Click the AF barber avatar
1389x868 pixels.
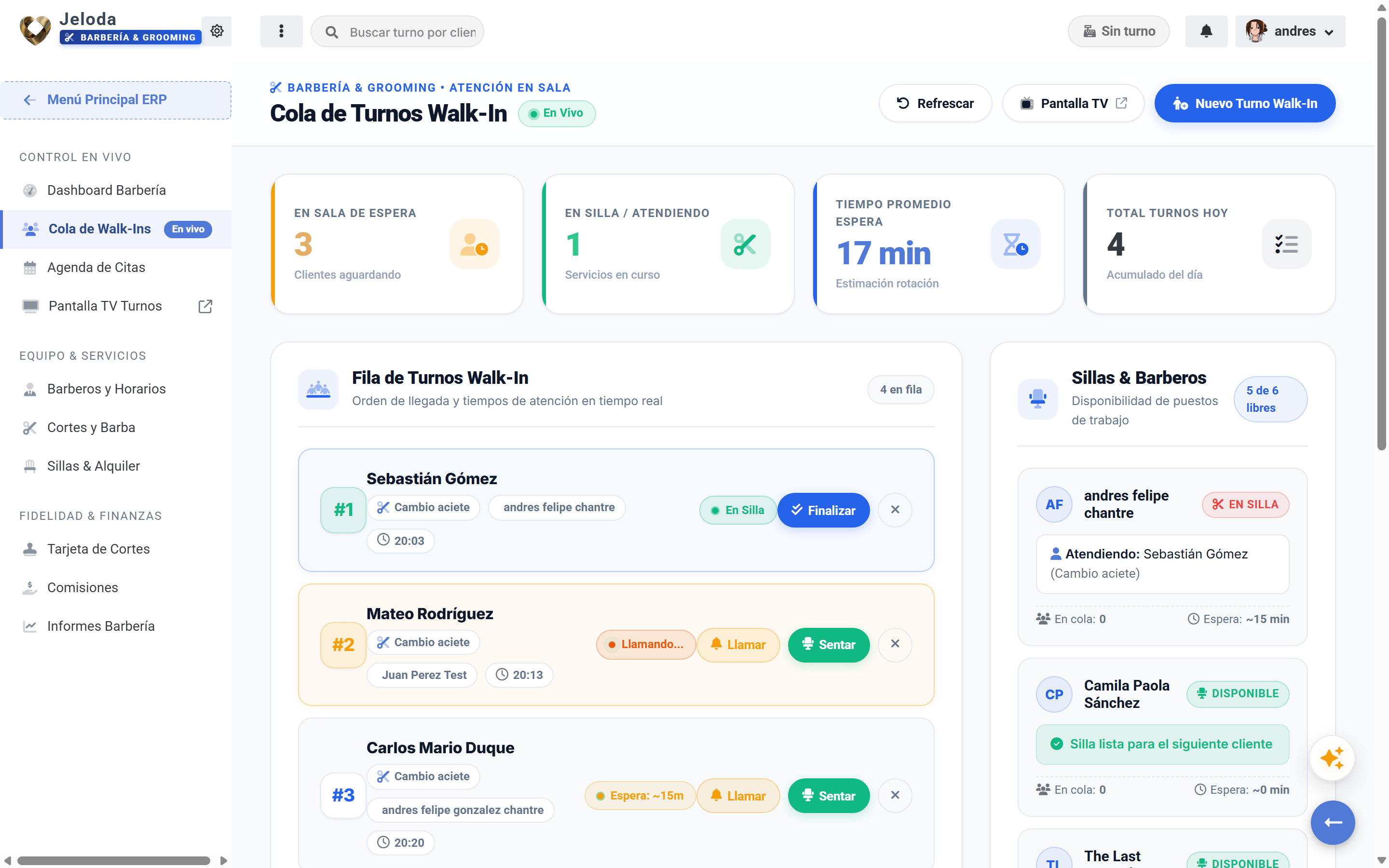click(1054, 504)
